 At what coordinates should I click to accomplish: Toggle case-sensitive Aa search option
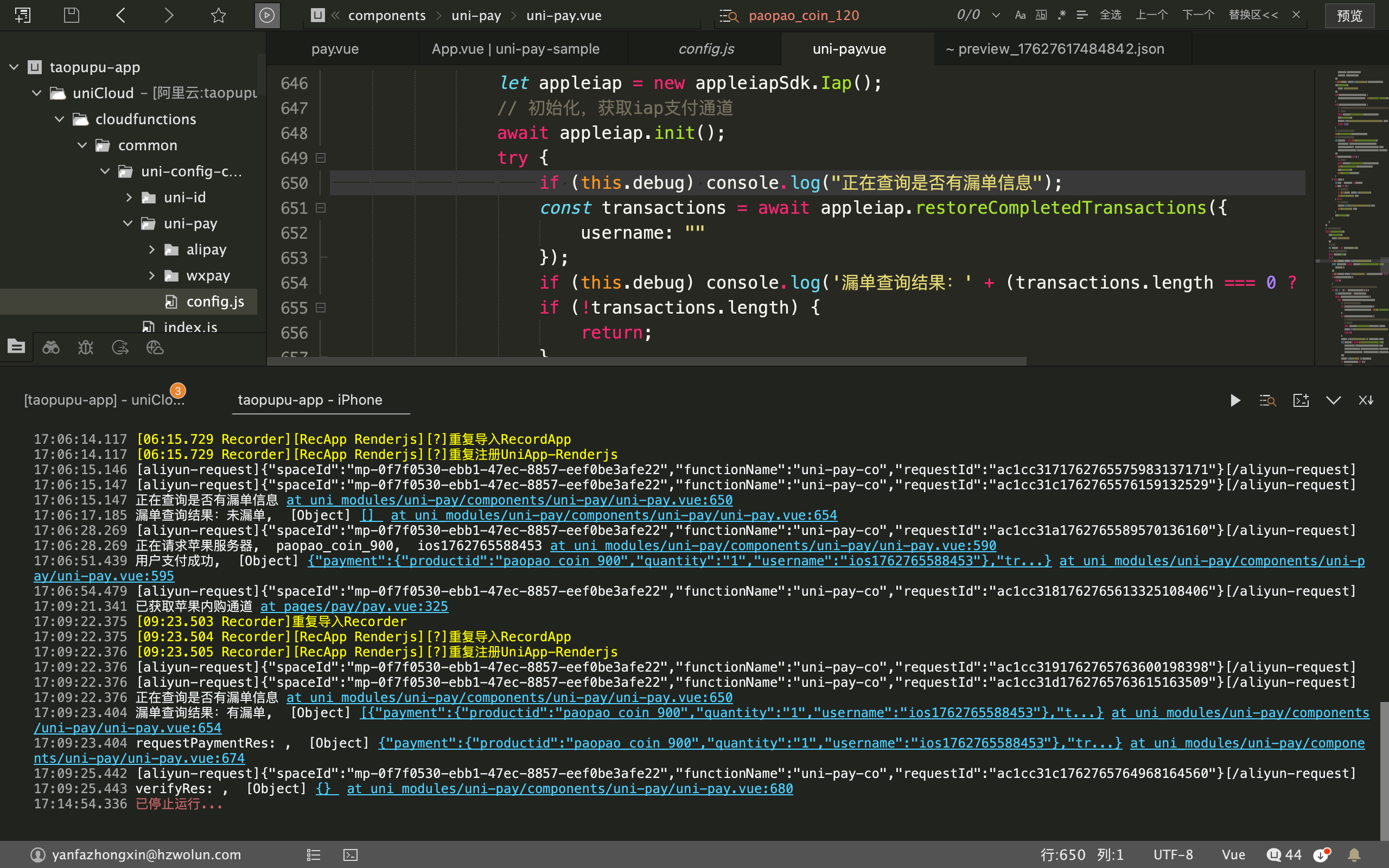(1020, 15)
